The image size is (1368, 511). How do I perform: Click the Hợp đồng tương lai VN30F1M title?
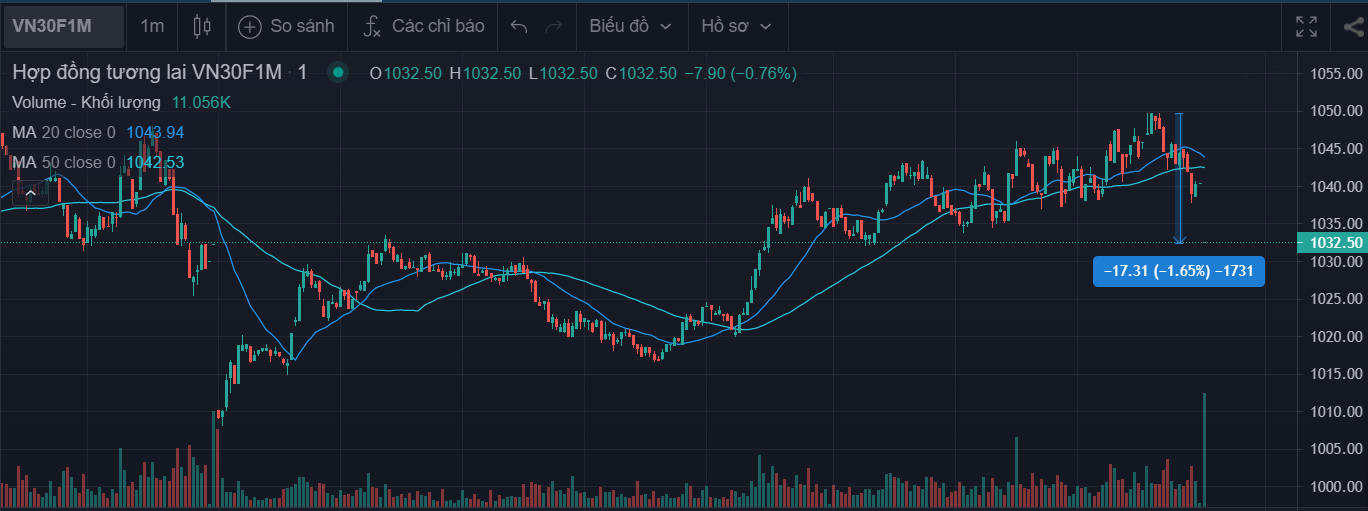(148, 73)
